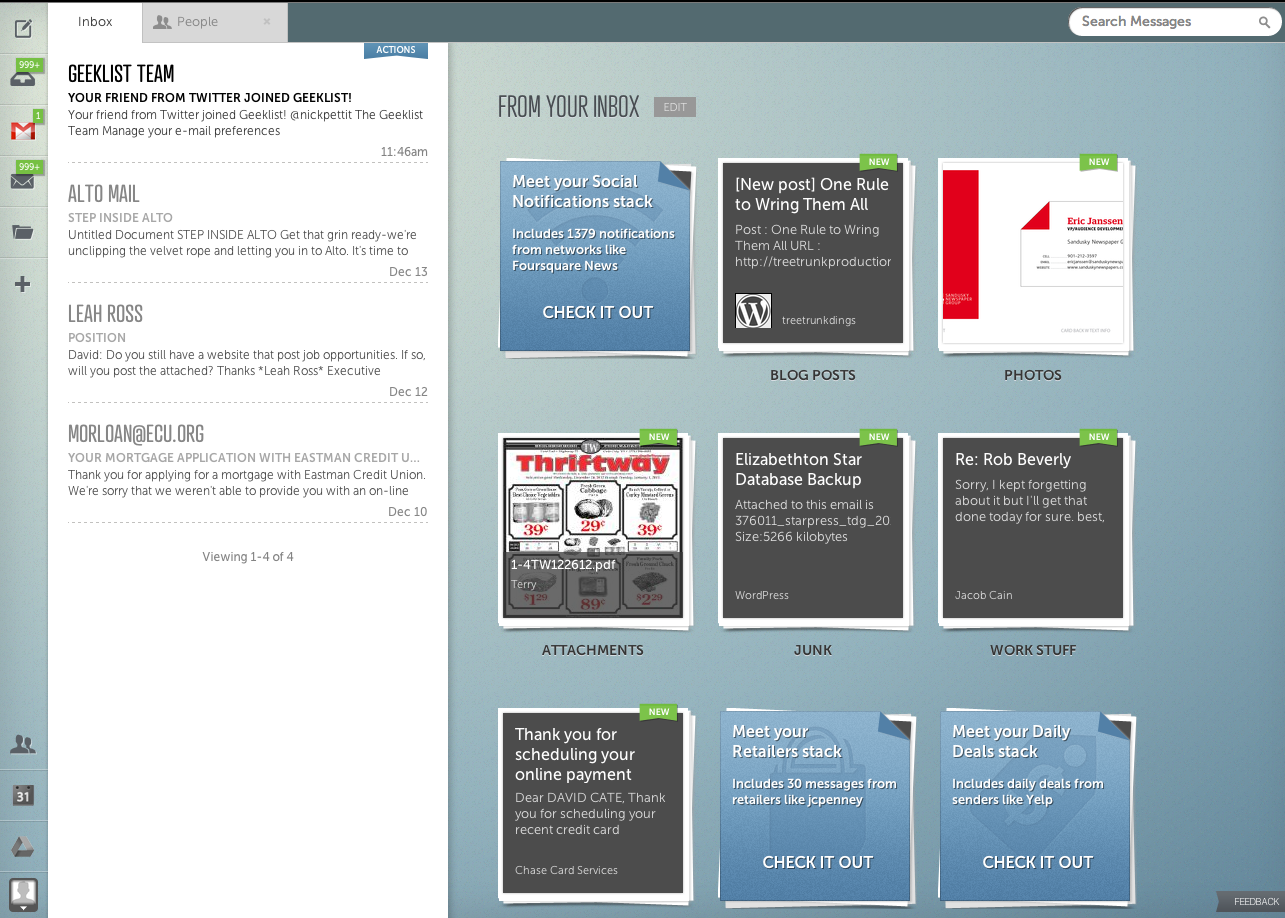Viewport: 1285px width, 918px height.
Task: Click Check It Out on Daily Deals stack
Action: coord(1037,862)
